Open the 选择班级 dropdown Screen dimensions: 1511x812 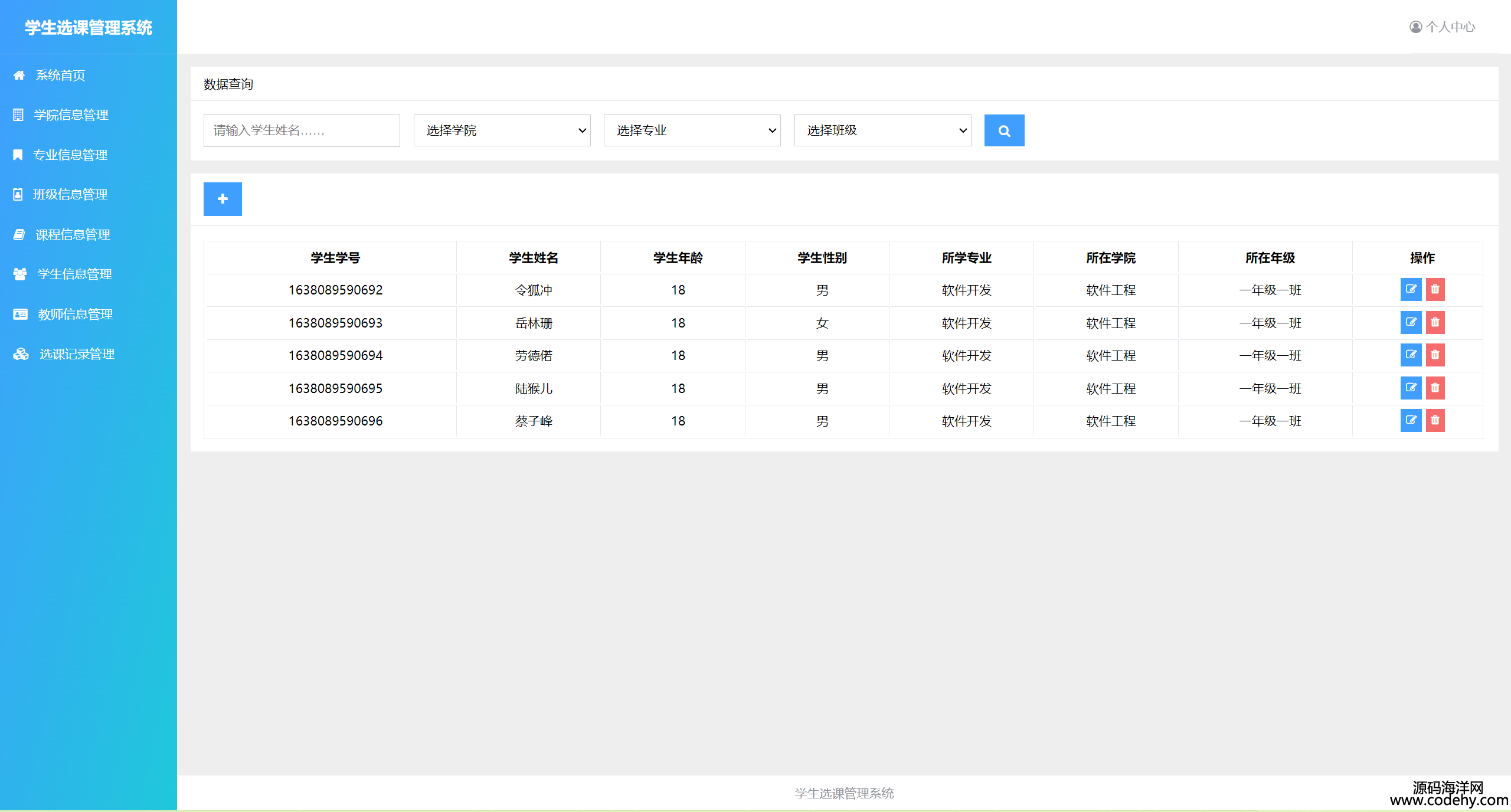(x=882, y=130)
